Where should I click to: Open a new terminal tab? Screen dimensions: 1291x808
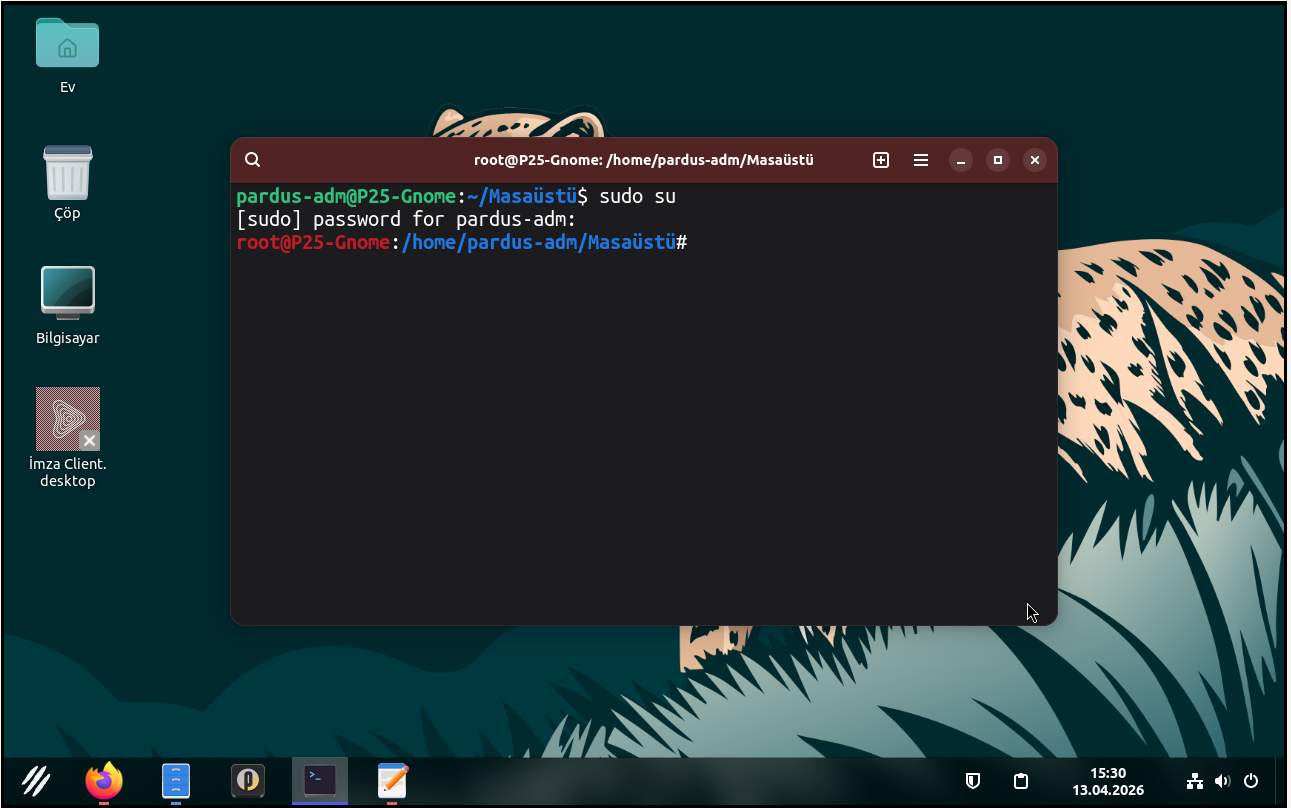tap(881, 160)
